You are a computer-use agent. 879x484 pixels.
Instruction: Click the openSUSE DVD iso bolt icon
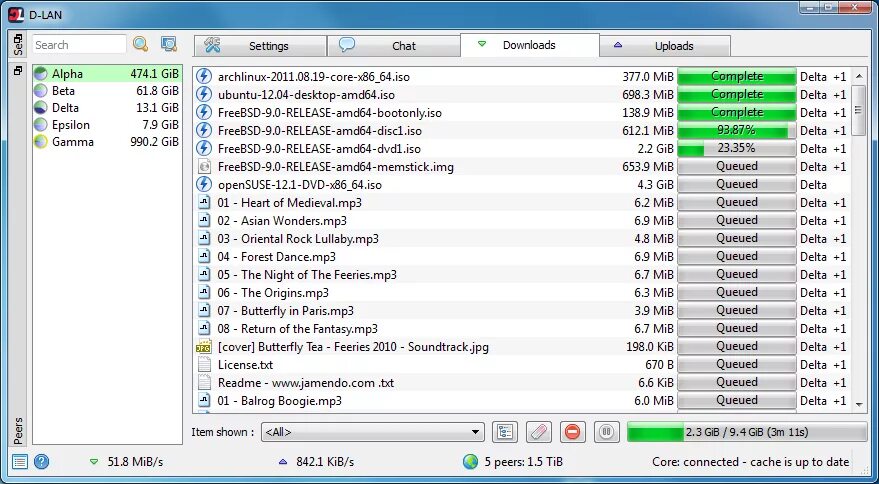204,184
